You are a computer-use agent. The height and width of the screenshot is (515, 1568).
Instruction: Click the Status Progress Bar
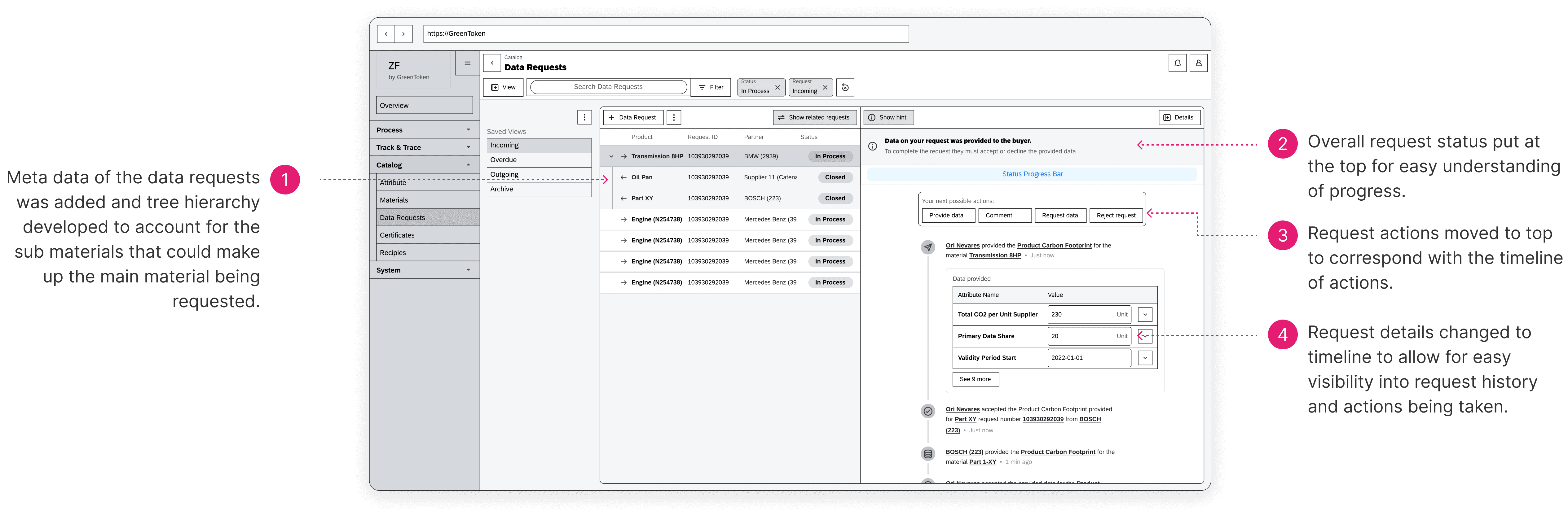tap(1032, 174)
